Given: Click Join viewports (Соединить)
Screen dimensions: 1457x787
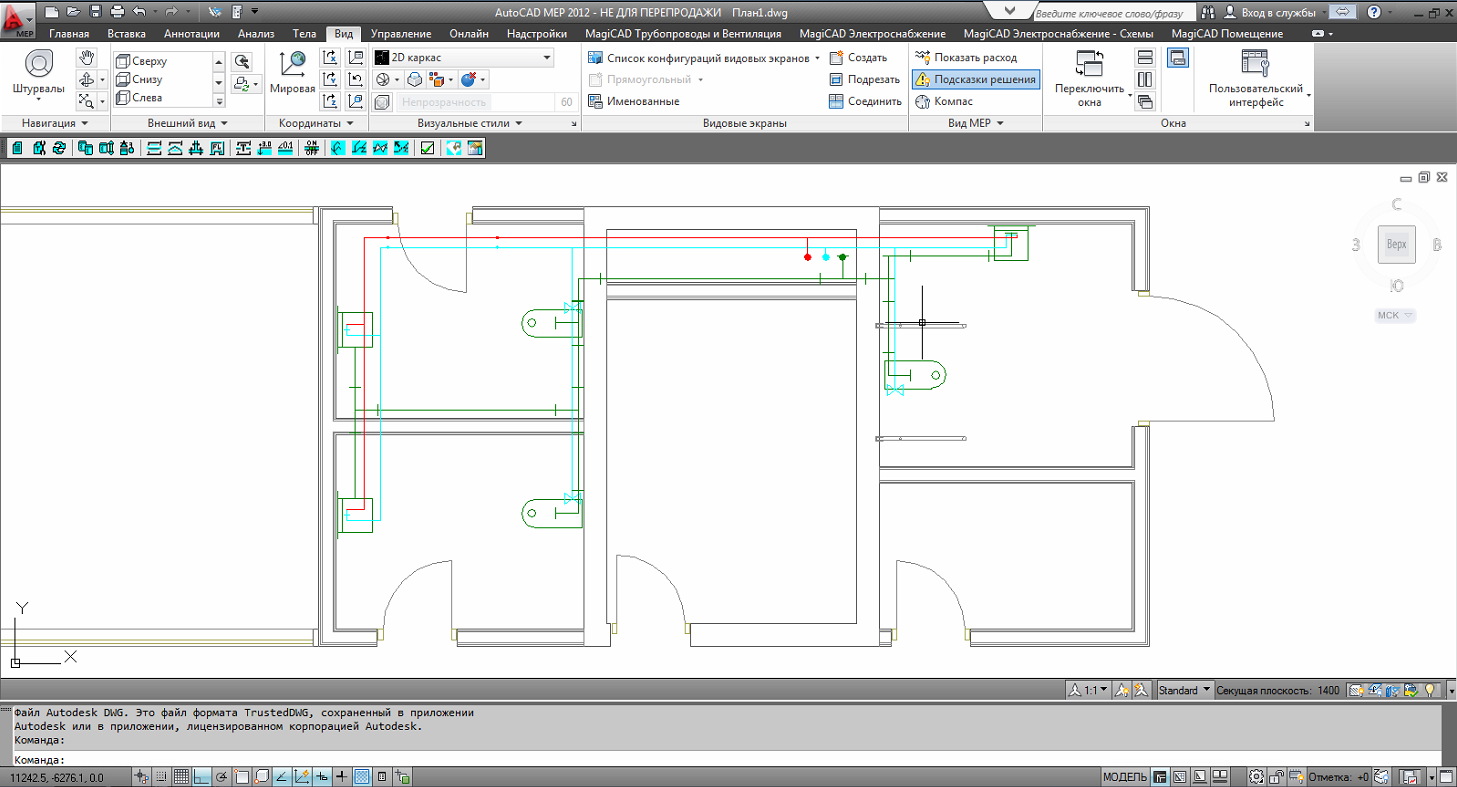Looking at the screenshot, I should (865, 101).
